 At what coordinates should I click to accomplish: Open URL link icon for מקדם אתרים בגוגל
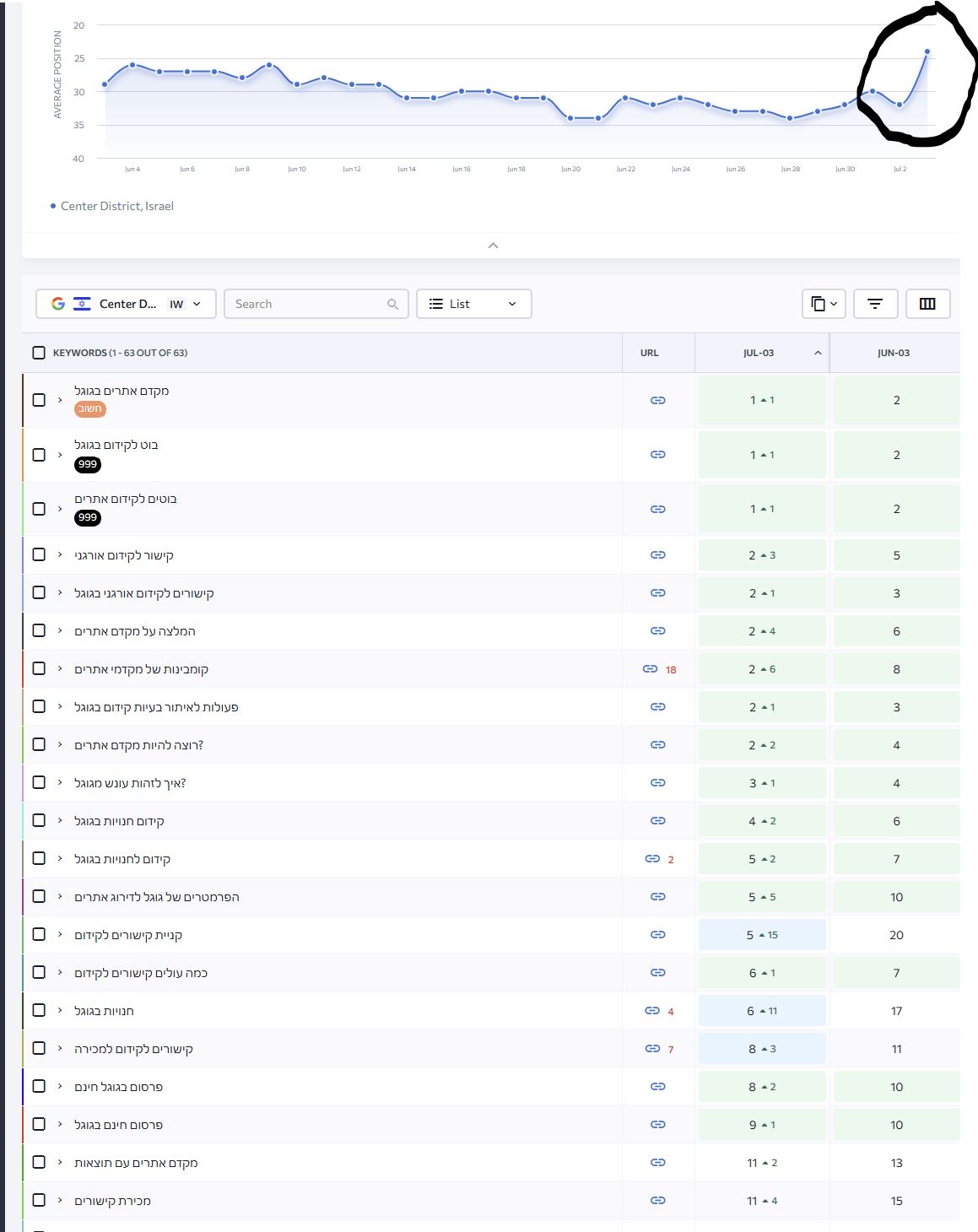(x=658, y=400)
